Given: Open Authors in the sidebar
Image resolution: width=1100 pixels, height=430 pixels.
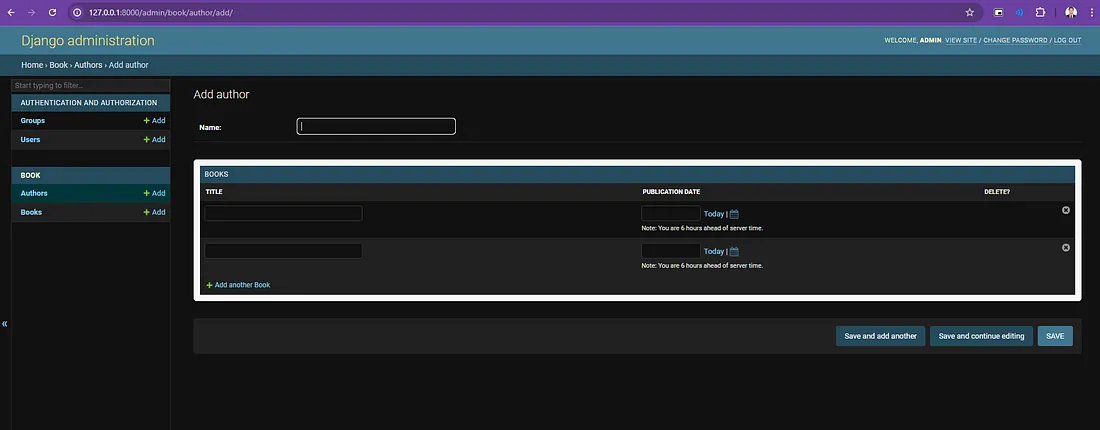Looking at the screenshot, I should coord(34,193).
